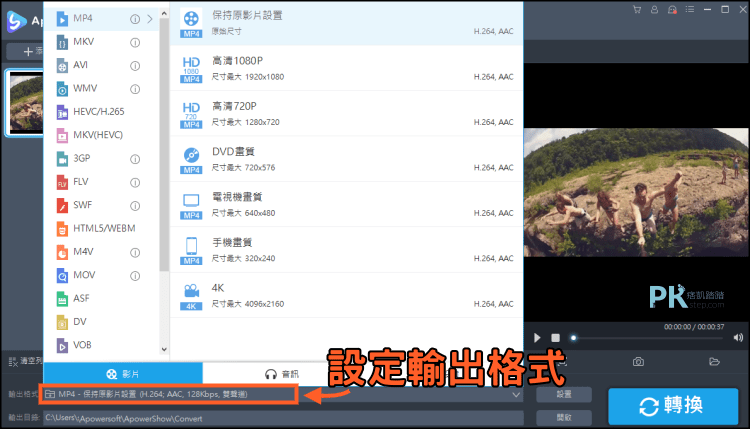This screenshot has height=429, width=750.
Task: Show info for WMV format
Action: point(135,89)
